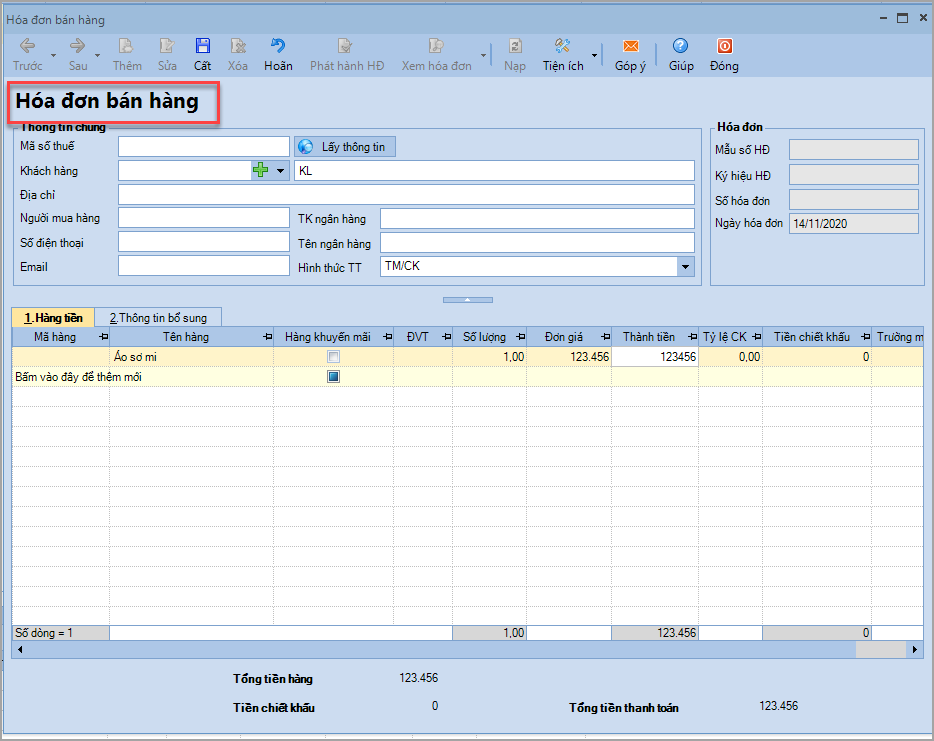Pin the Tỷ lệ CK column

(756, 337)
